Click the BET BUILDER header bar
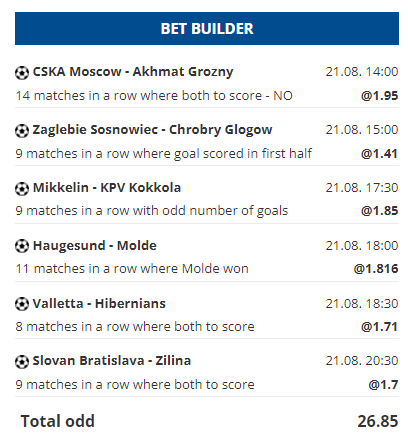This screenshot has width=408, height=438. click(x=207, y=29)
